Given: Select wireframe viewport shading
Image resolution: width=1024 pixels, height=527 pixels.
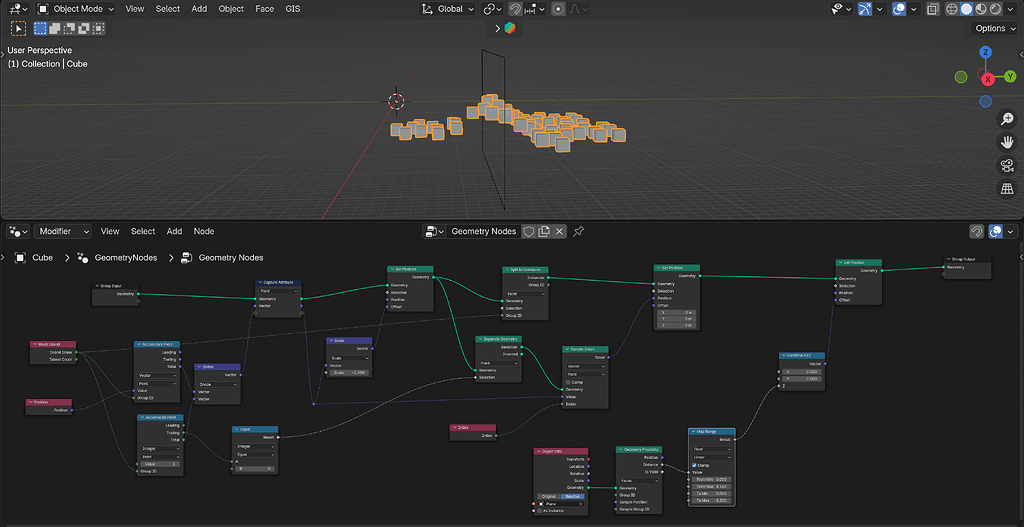Looking at the screenshot, I should pos(952,9).
